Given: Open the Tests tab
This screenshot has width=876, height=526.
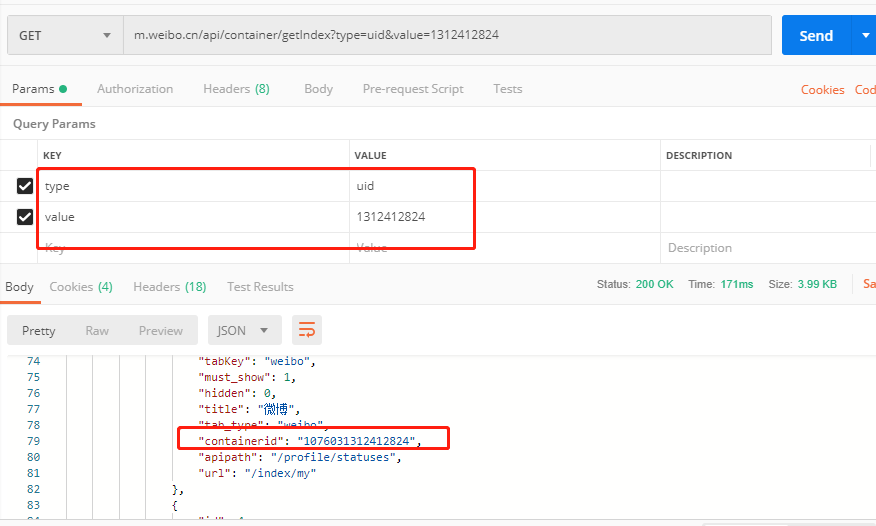Looking at the screenshot, I should tap(507, 89).
